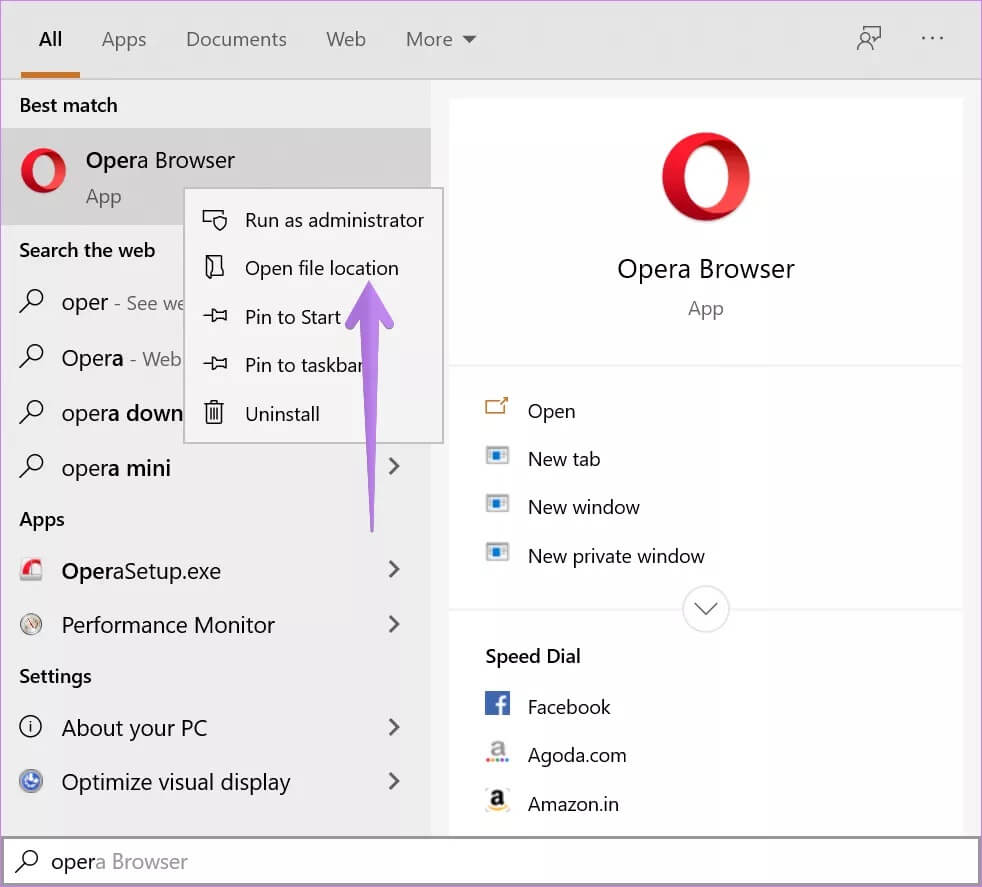Expand the Performance Monitor result arrow
This screenshot has width=982, height=887.
click(393, 624)
